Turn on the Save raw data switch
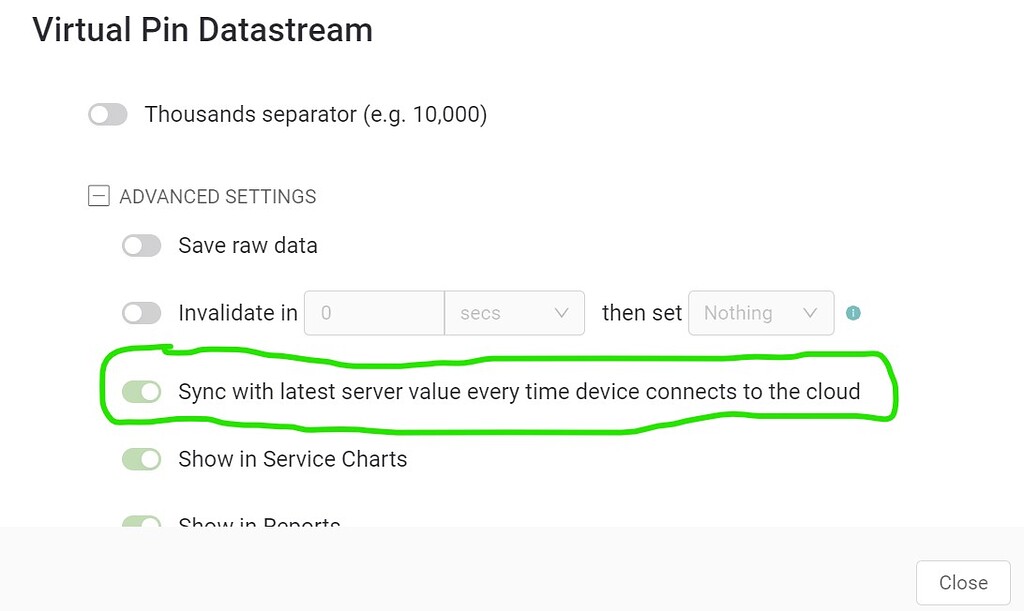 click(141, 246)
